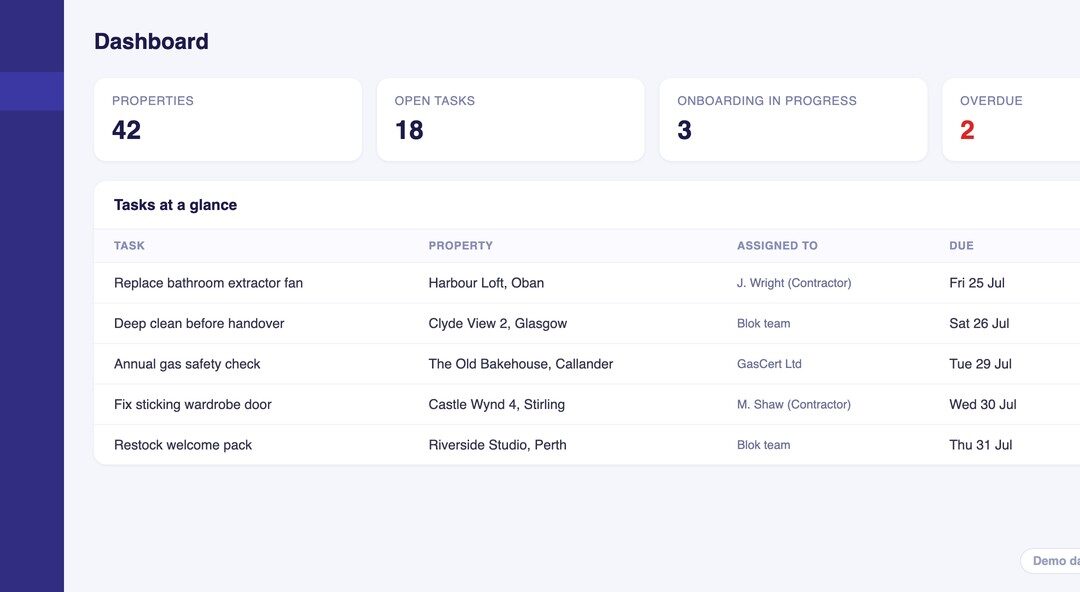Screen dimensions: 1080x592
Task: Open the Fix sticking wardrobe door task
Action: click(193, 405)
